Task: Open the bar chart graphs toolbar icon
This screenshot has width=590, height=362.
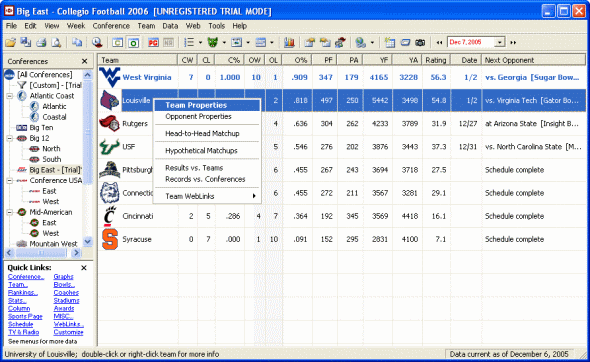Action: [x=289, y=43]
